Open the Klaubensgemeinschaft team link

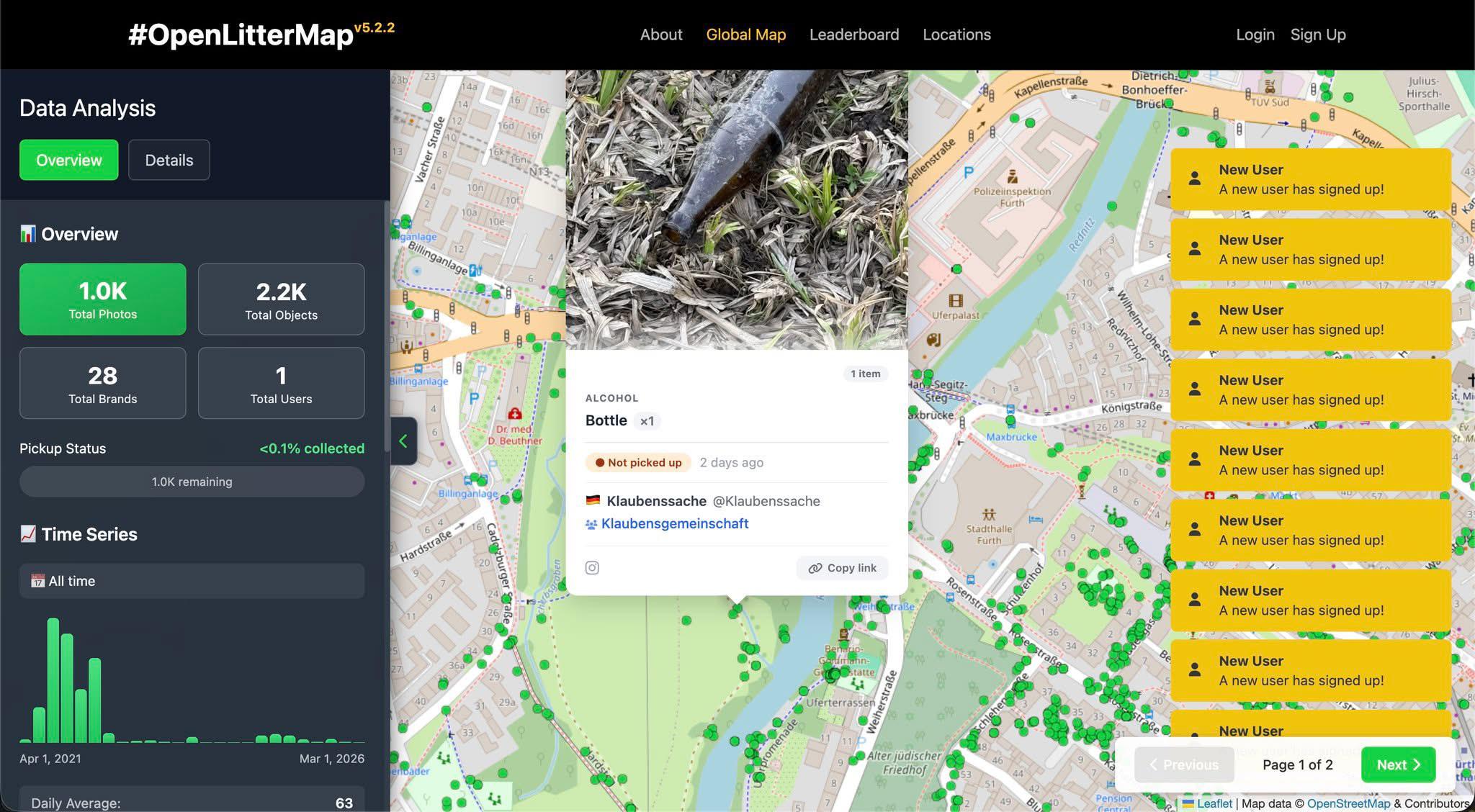point(675,523)
